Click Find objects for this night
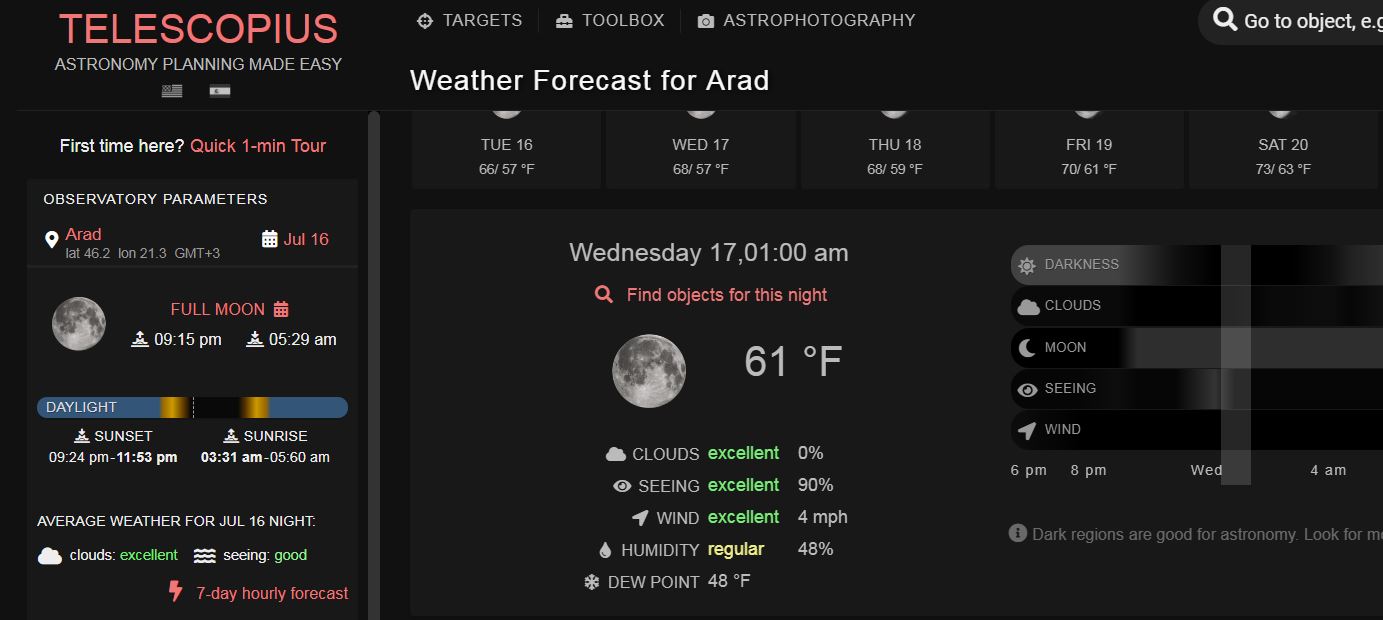The height and width of the screenshot is (620, 1383). [x=711, y=295]
